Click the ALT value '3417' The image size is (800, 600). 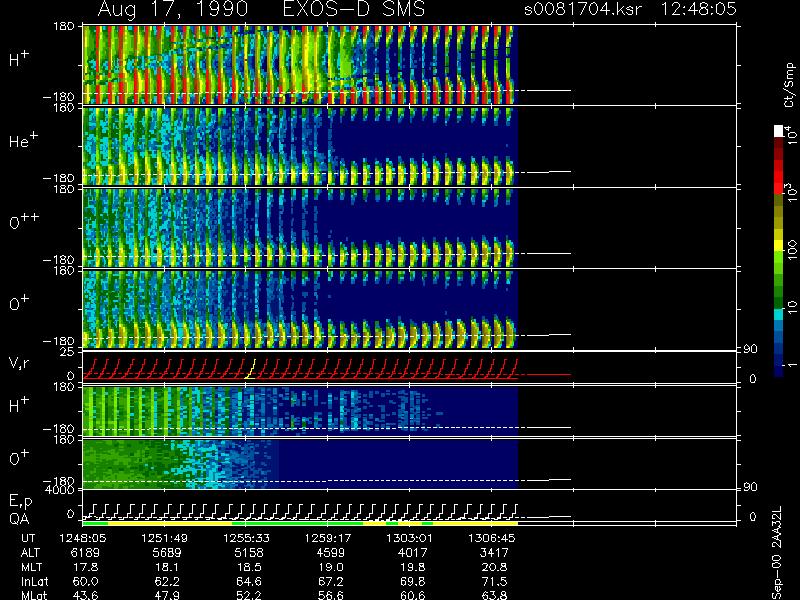[x=494, y=553]
